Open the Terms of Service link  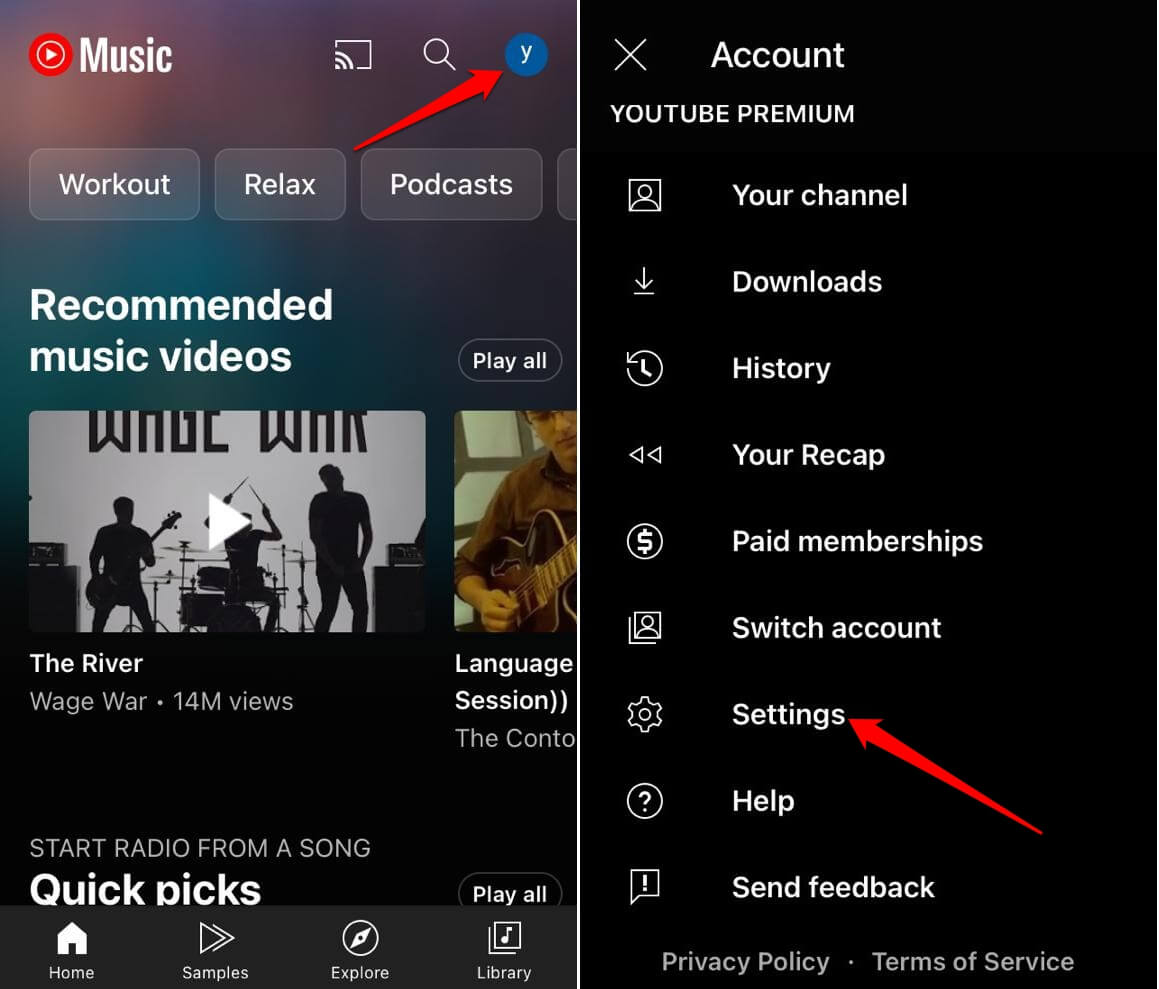[x=973, y=961]
